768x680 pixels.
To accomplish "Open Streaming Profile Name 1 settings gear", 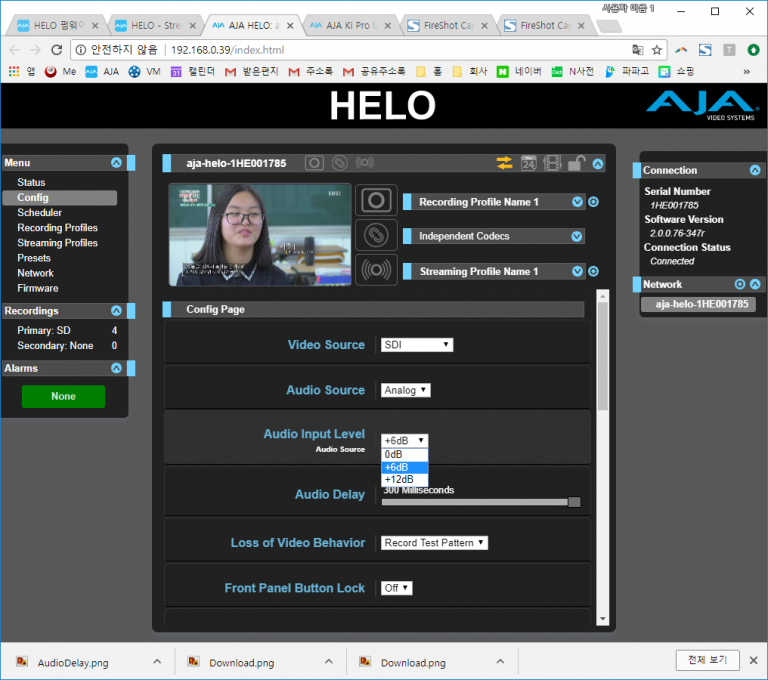I will click(x=593, y=271).
